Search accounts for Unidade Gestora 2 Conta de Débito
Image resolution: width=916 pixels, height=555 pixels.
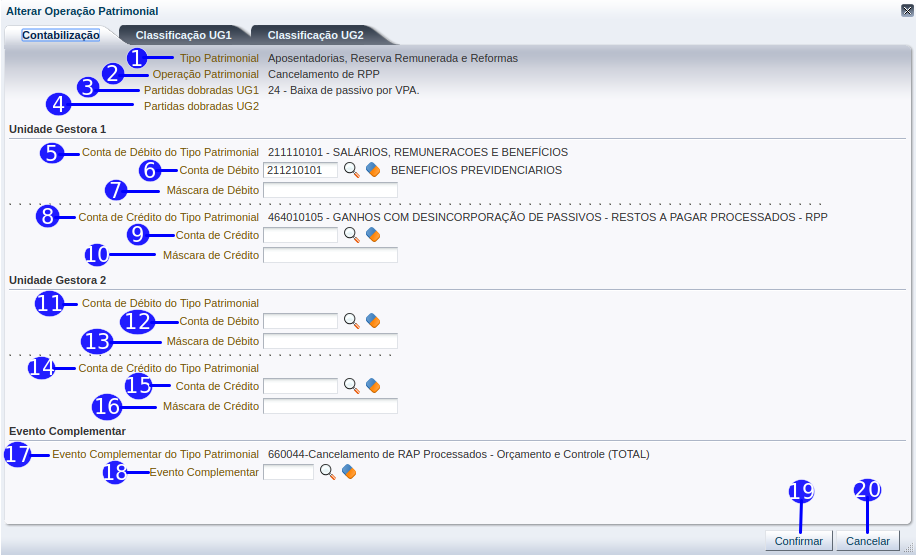pyautogui.click(x=351, y=321)
